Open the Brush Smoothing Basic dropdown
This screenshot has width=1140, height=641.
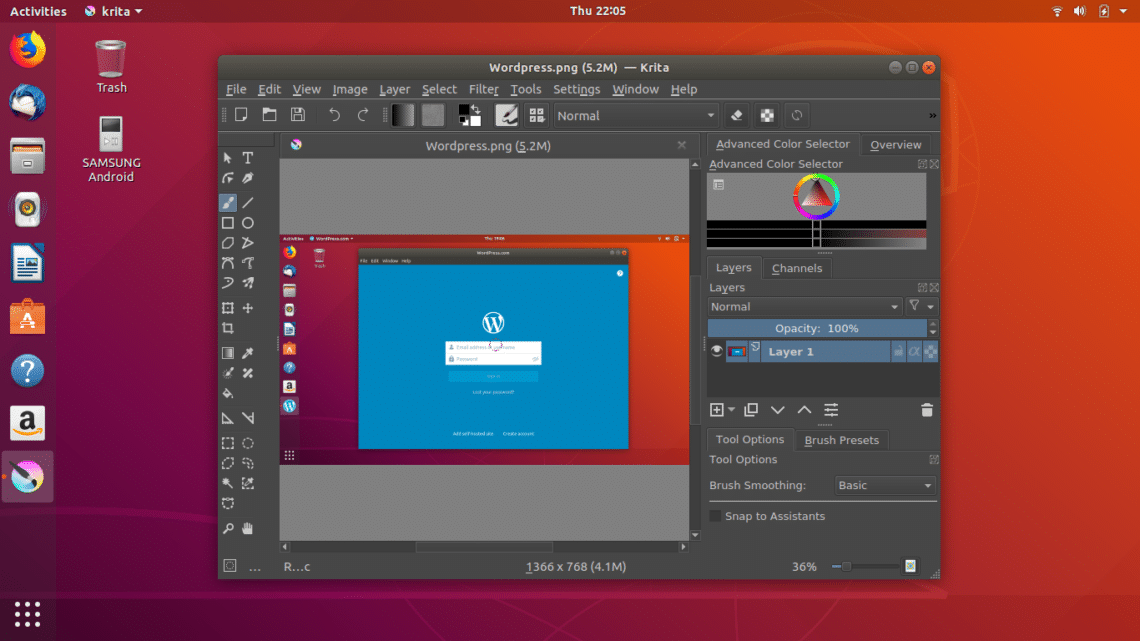pyautogui.click(x=885, y=485)
